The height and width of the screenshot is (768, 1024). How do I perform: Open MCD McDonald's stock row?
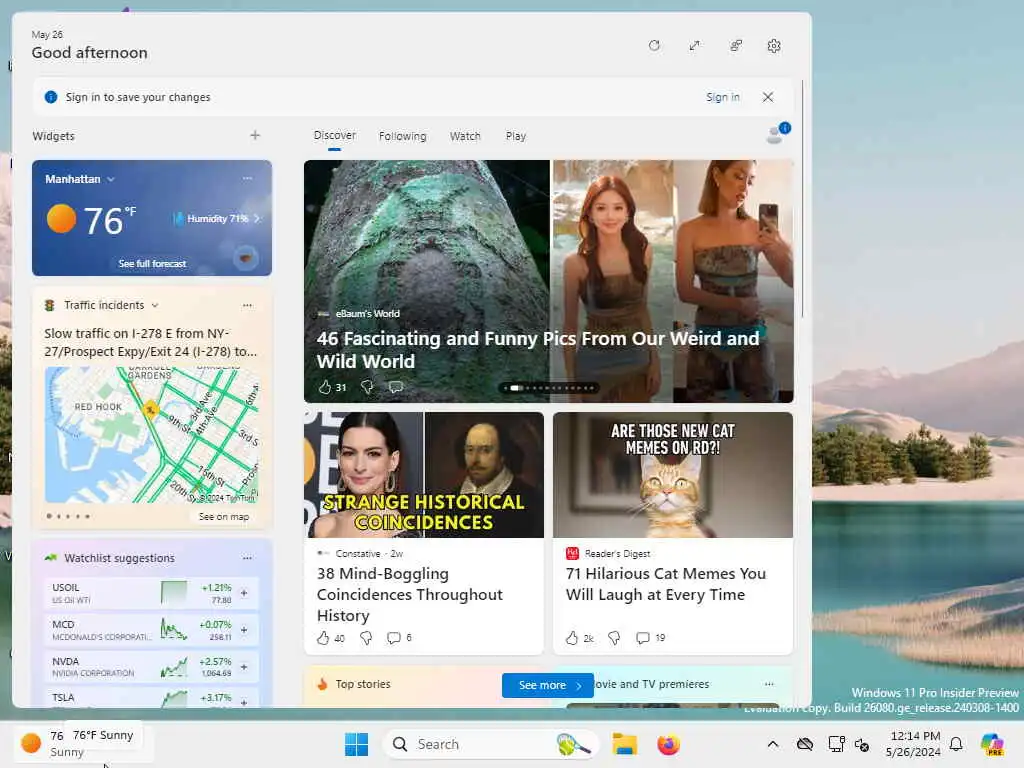tap(152, 630)
